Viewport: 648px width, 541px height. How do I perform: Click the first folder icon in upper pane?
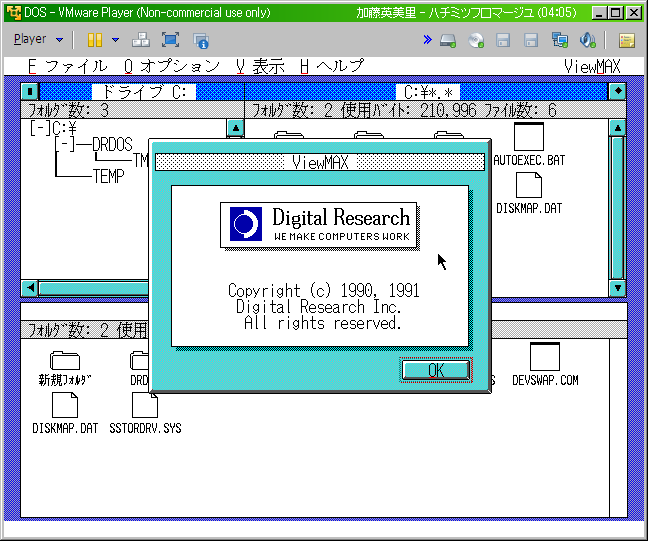pos(289,135)
